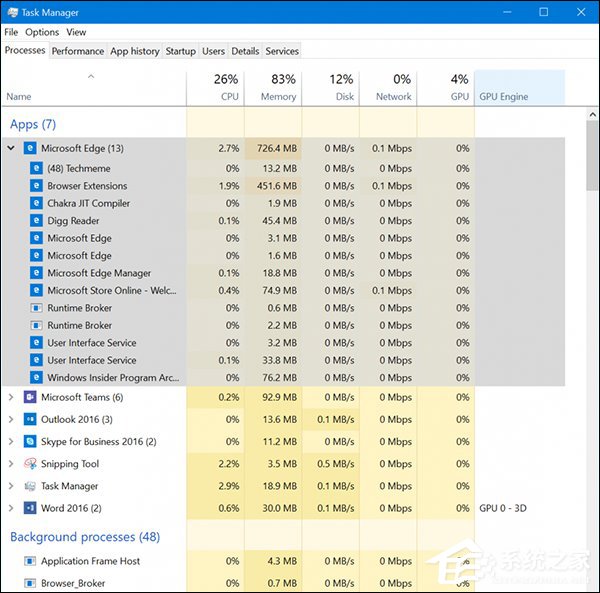Click the Windows Insider Program icon
Viewport: 600px width, 593px height.
pyautogui.click(x=36, y=378)
